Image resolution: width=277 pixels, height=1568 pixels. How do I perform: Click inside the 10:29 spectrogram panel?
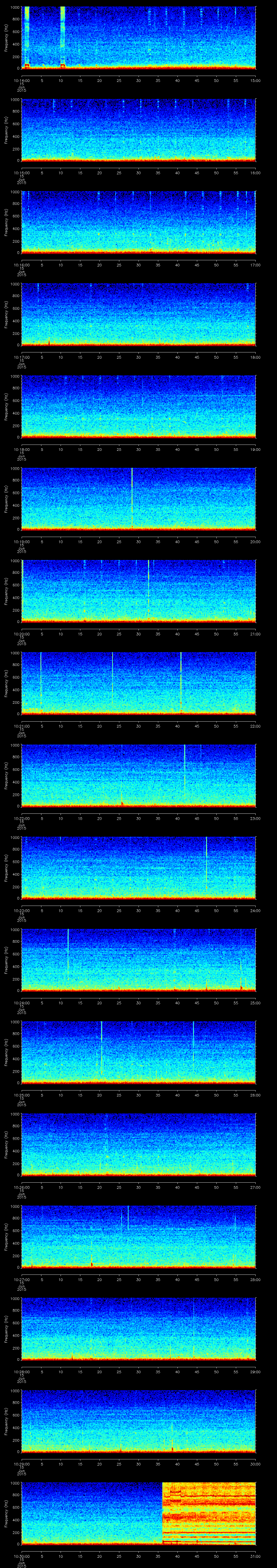(x=139, y=1421)
